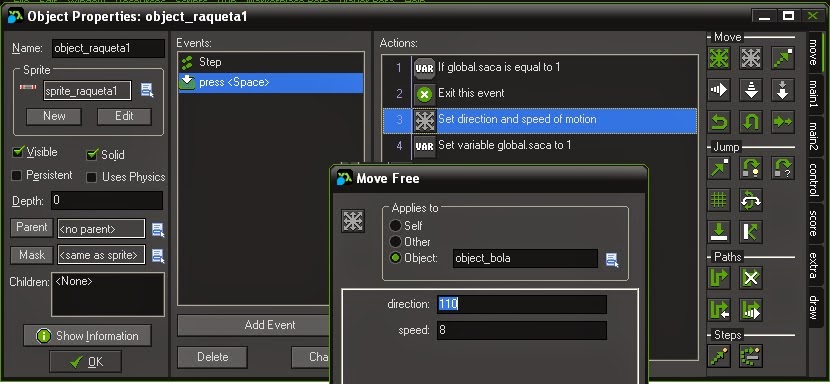830x384 pixels.
Task: Switch to the main1 actions tab
Action: pos(814,93)
